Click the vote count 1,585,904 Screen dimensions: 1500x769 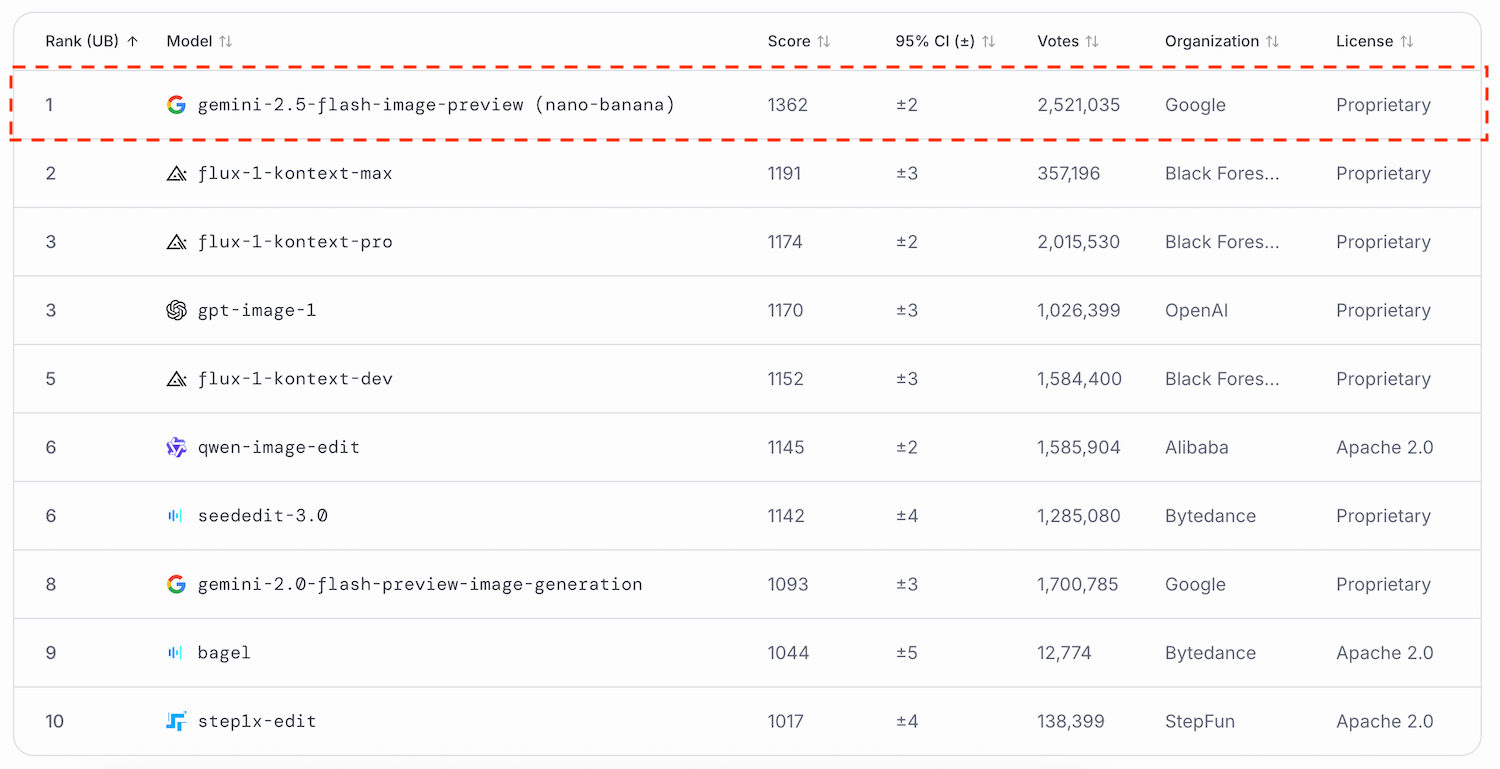tap(1080, 447)
